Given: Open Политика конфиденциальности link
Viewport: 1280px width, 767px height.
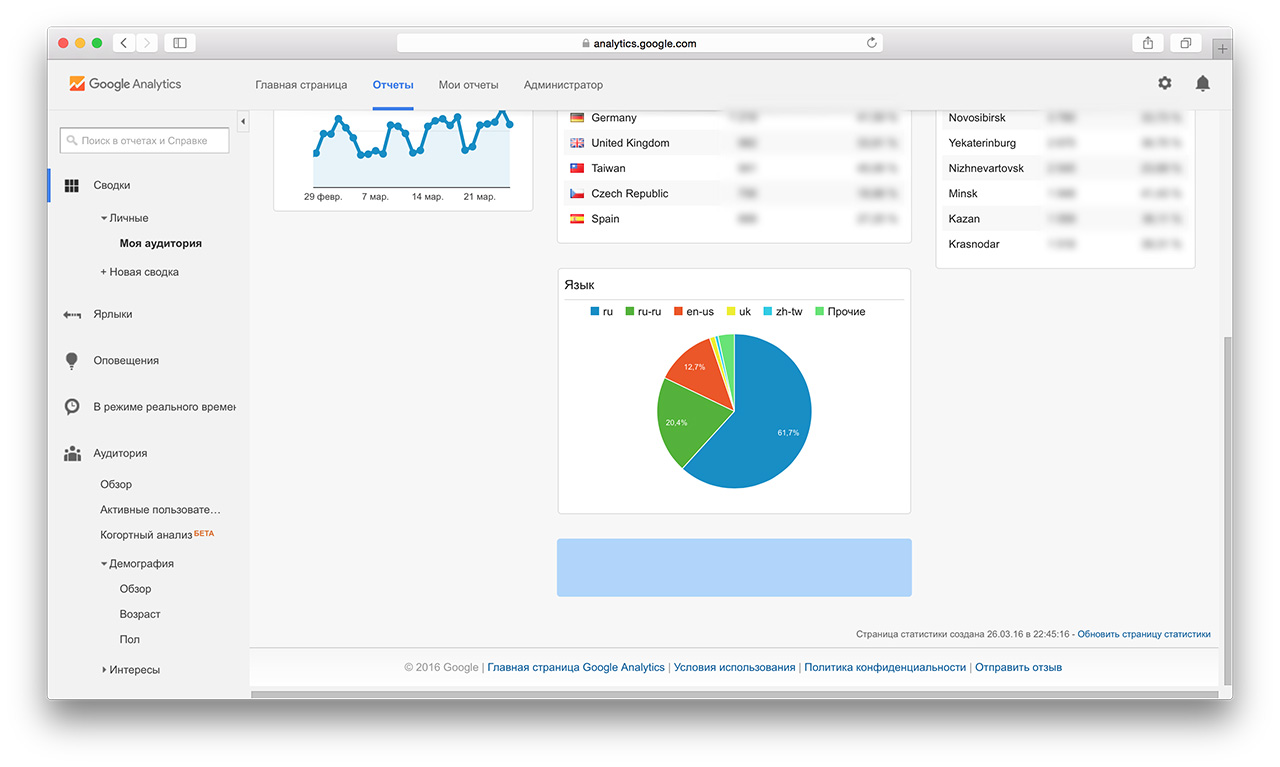Looking at the screenshot, I should point(885,667).
